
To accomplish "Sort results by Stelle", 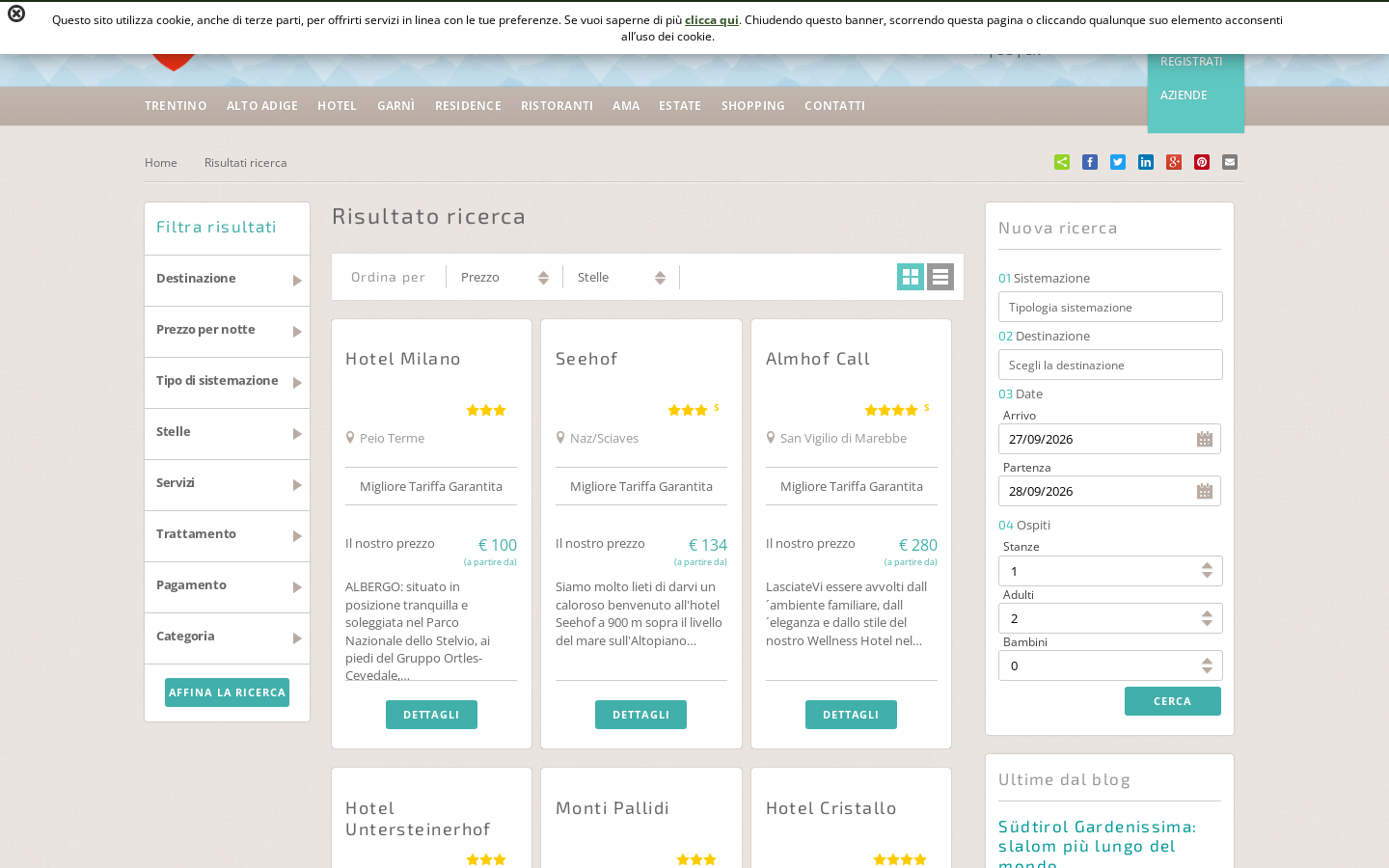I will 621,278.
